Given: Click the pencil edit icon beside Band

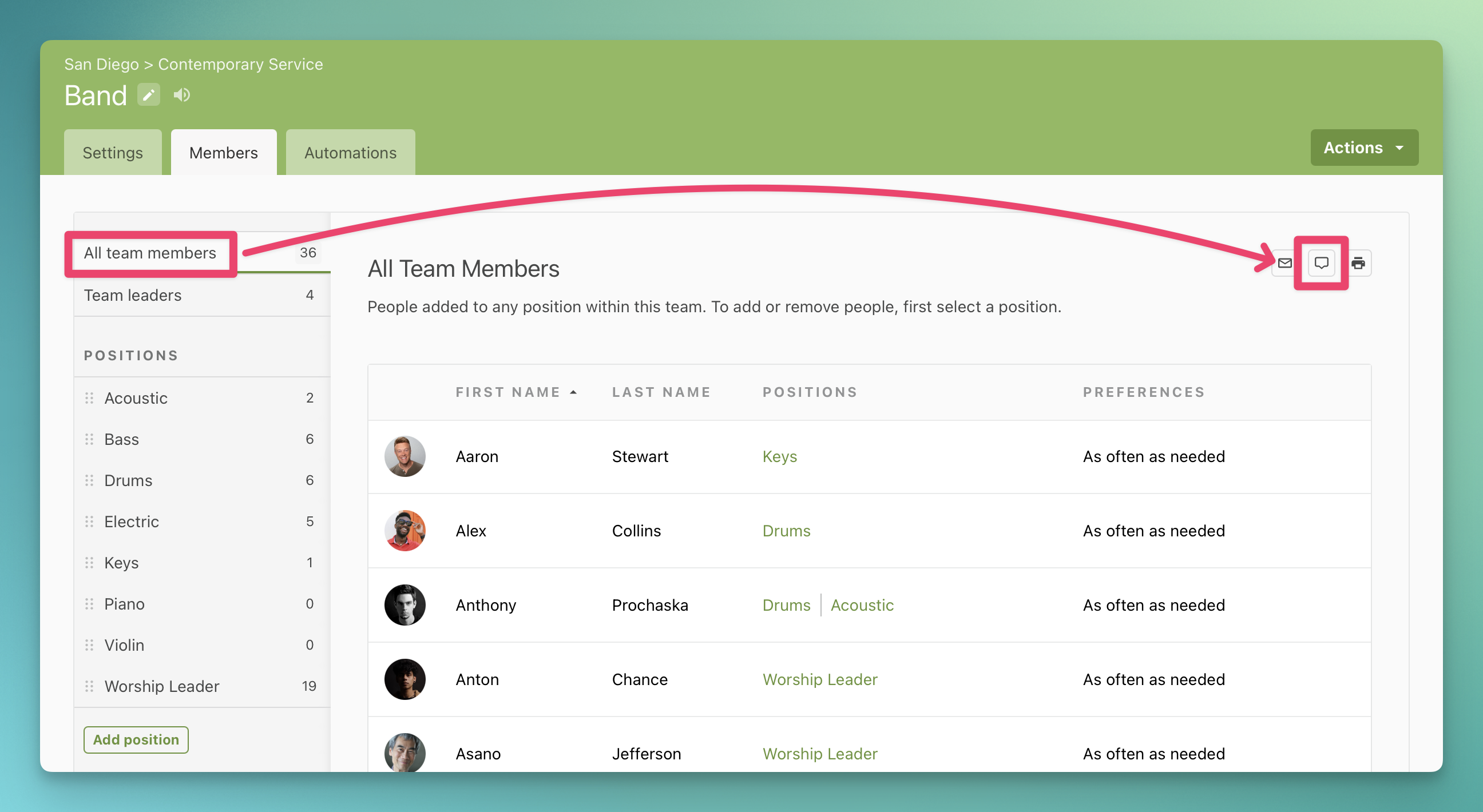Looking at the screenshot, I should [149, 95].
